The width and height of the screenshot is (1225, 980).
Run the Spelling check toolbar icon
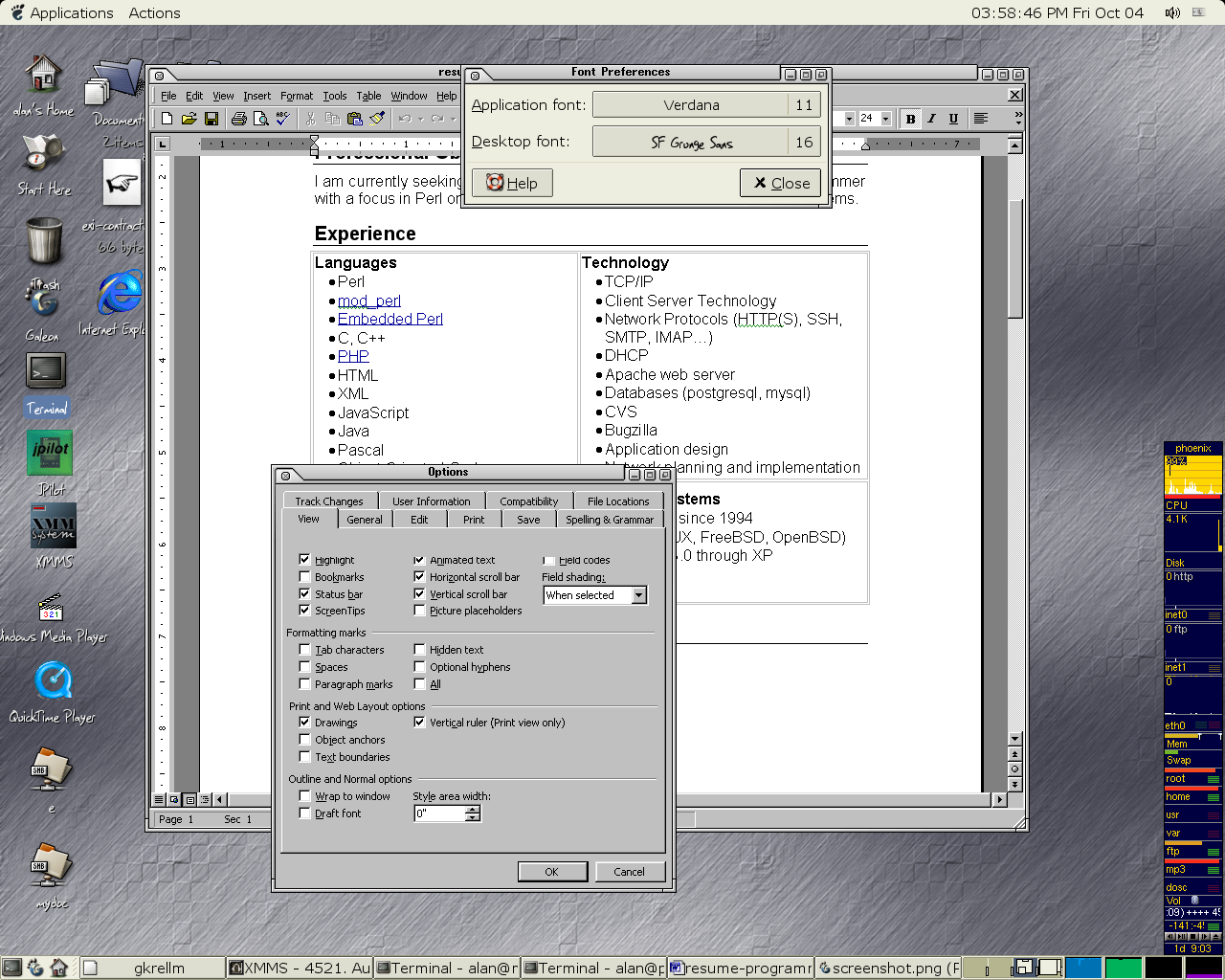click(282, 119)
